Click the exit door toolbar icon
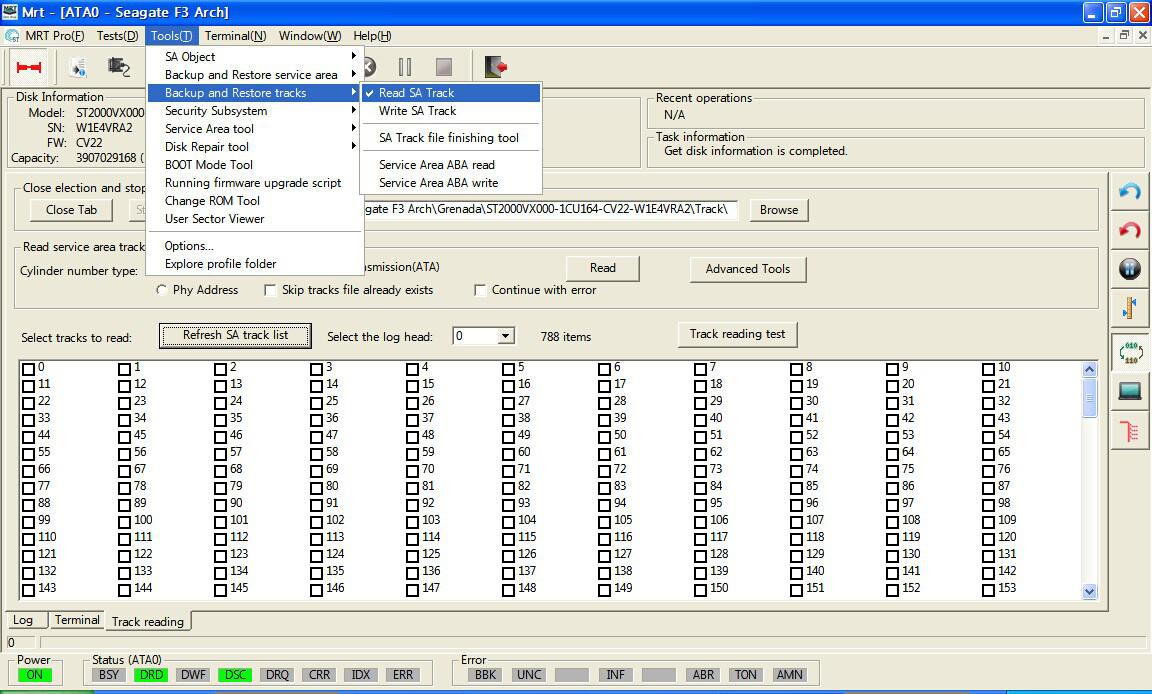The height and width of the screenshot is (694, 1152). pos(496,68)
